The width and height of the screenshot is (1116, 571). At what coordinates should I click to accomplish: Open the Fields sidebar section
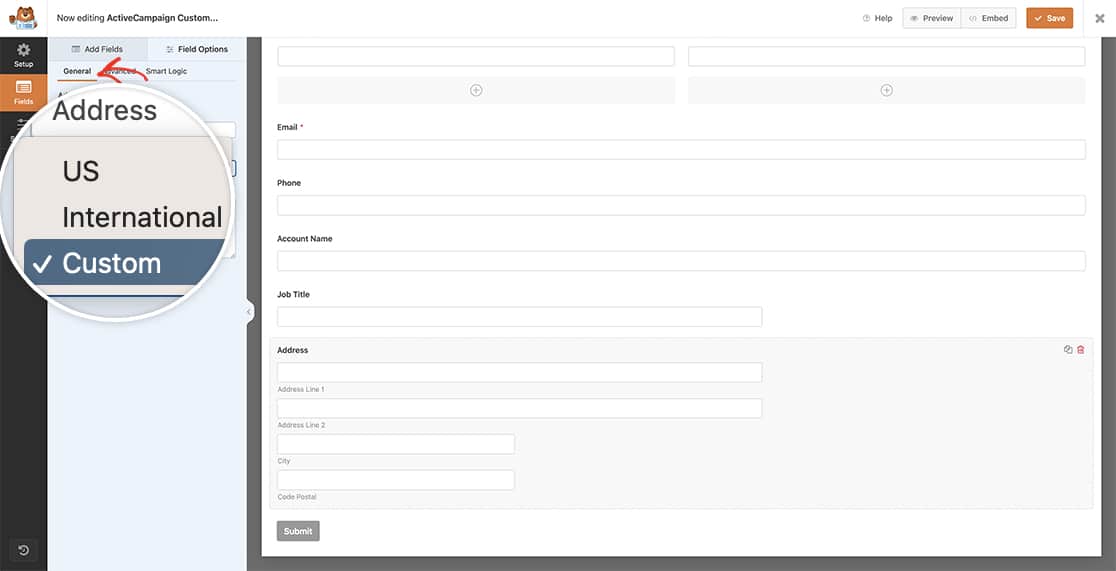23,93
